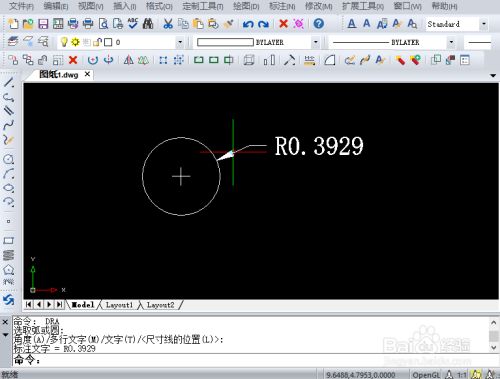This screenshot has width=500, height=379.
Task: Collapse the command panel with the small down arrow
Action: 5,334
